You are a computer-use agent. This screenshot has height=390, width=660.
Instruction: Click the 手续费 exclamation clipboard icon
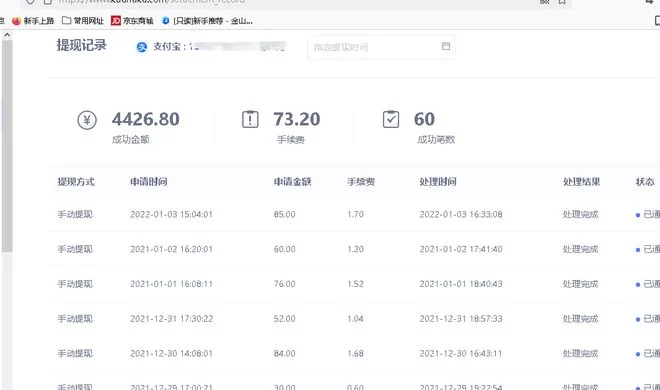tap(250, 119)
